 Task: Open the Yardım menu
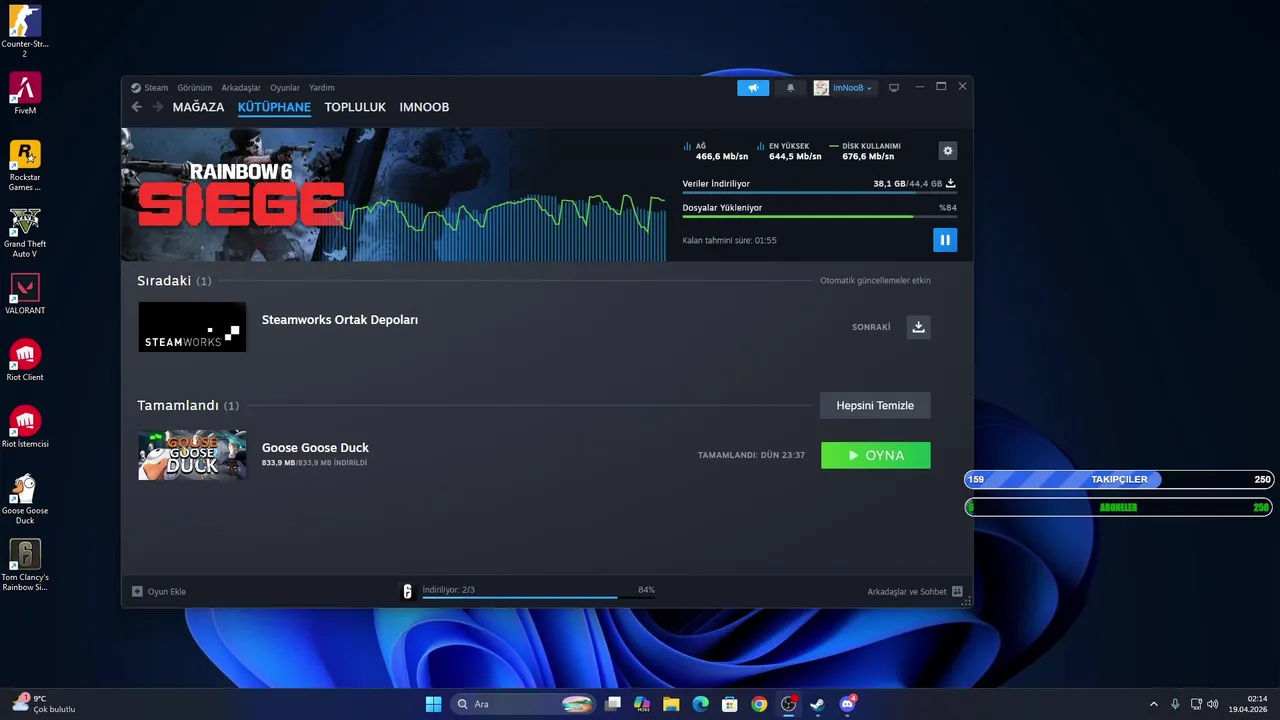(322, 88)
